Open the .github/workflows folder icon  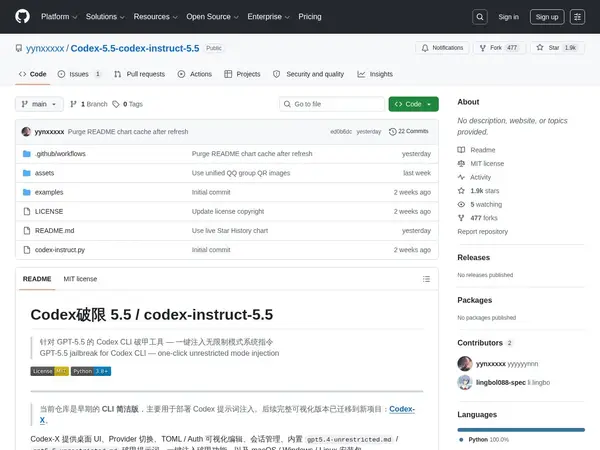tap(26, 154)
